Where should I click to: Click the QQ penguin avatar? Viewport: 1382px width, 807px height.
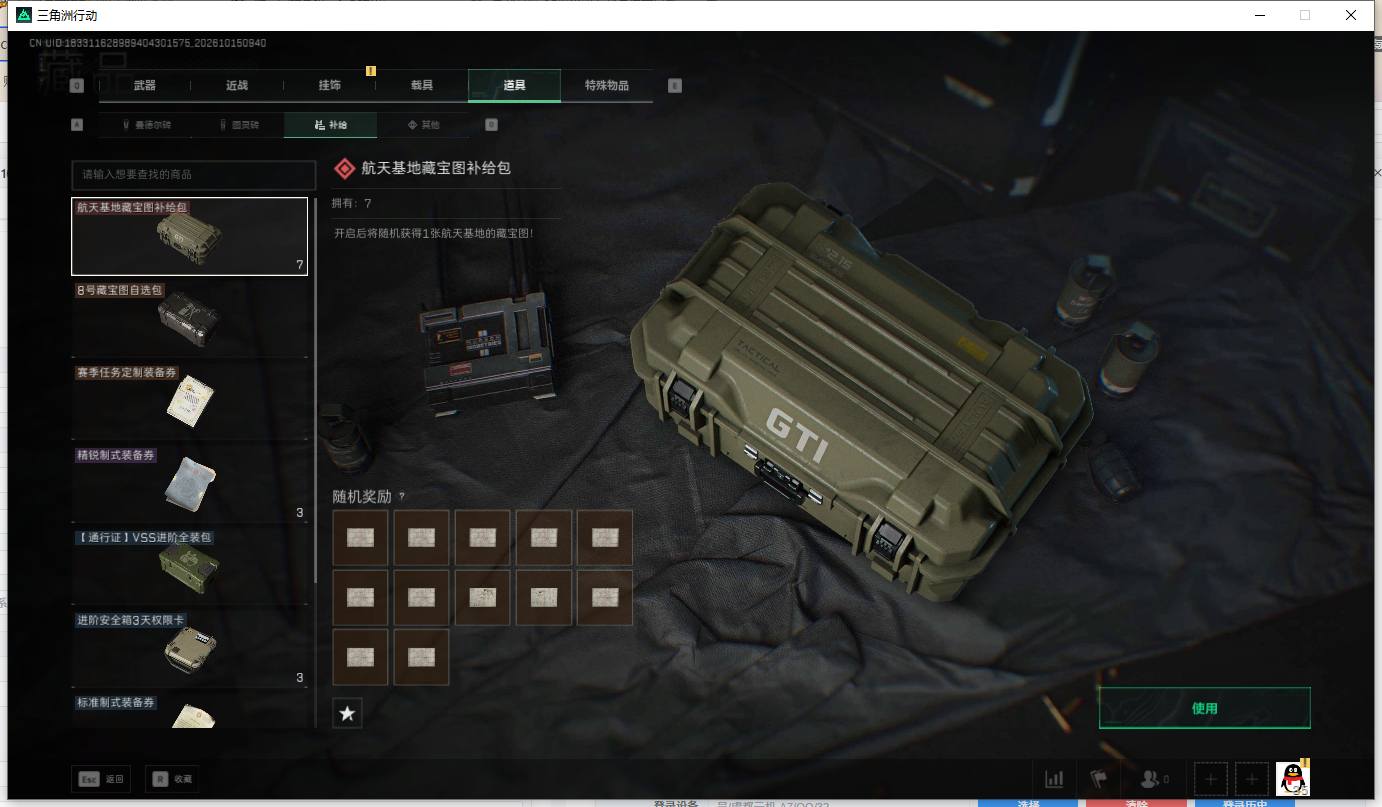point(1292,778)
